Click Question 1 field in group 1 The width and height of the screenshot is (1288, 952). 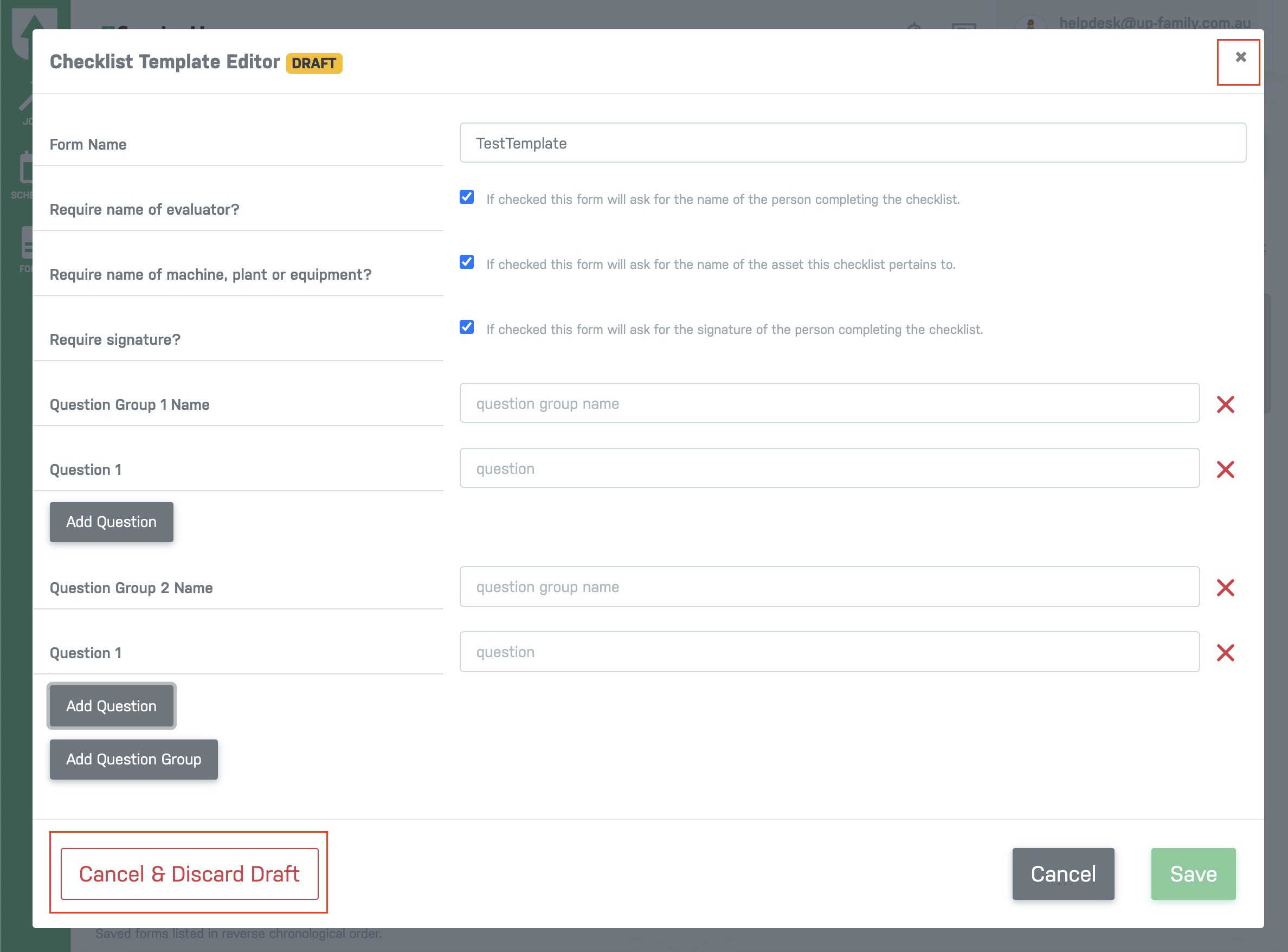pyautogui.click(x=829, y=468)
